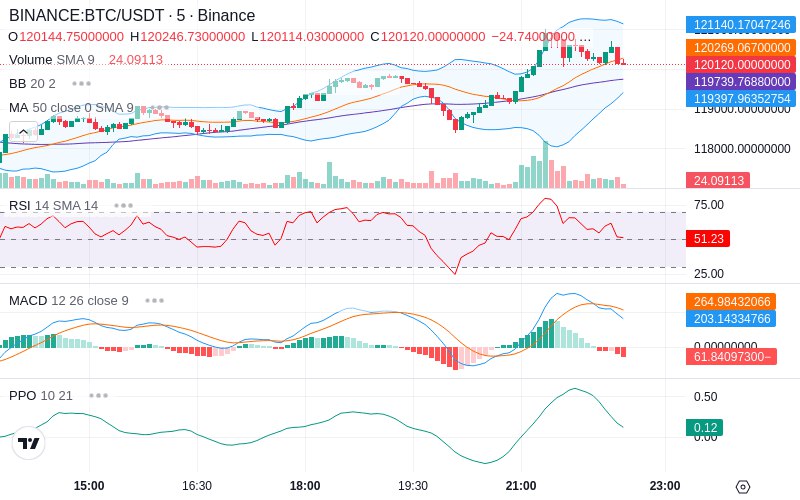Click orange price label 120269.067

pyautogui.click(x=741, y=47)
